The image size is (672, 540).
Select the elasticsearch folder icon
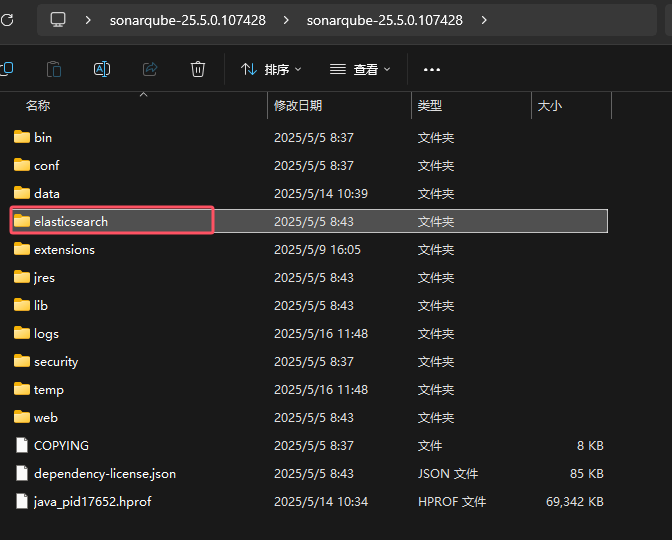click(22, 221)
